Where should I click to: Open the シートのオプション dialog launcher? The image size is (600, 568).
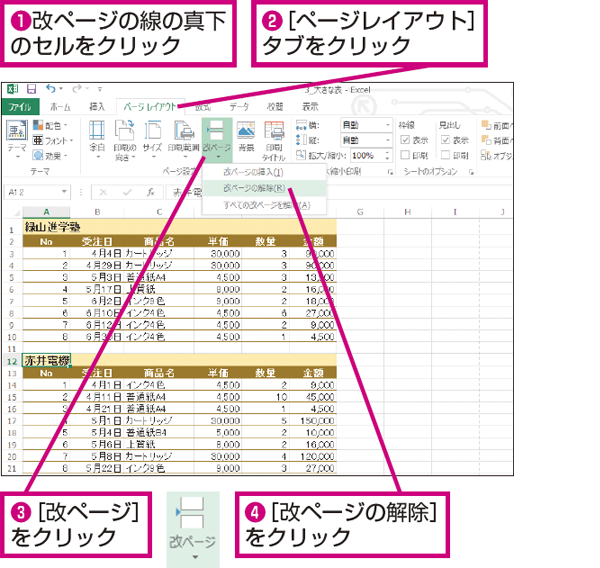471,172
